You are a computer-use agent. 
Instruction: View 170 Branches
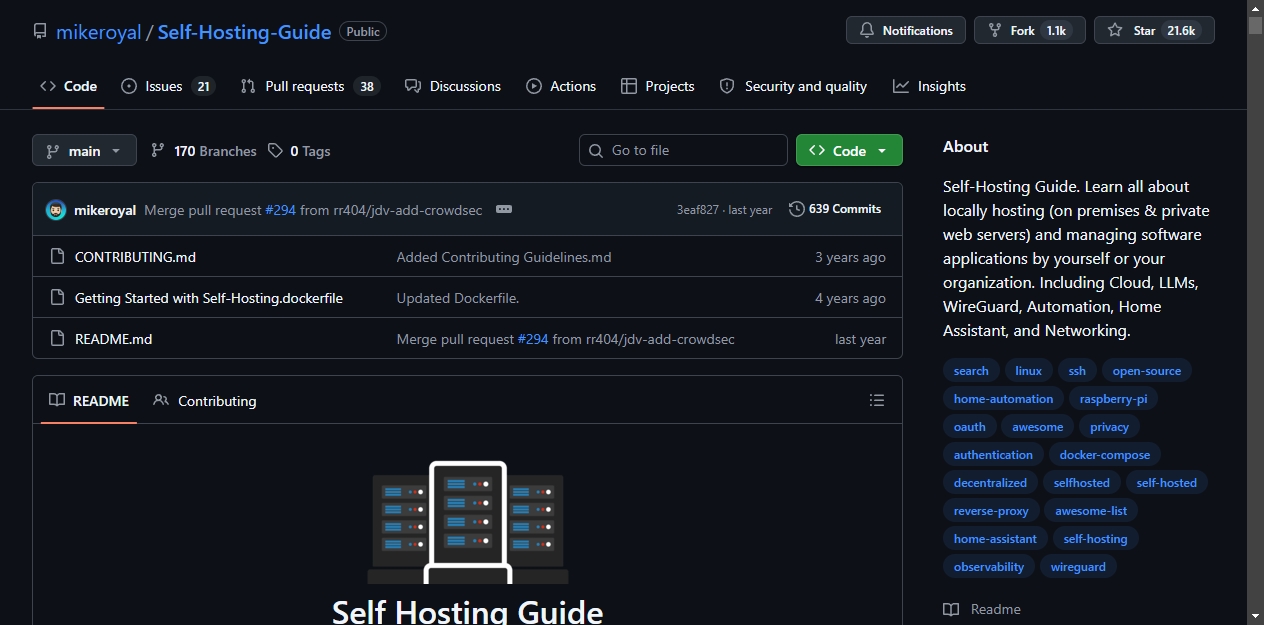tap(204, 151)
